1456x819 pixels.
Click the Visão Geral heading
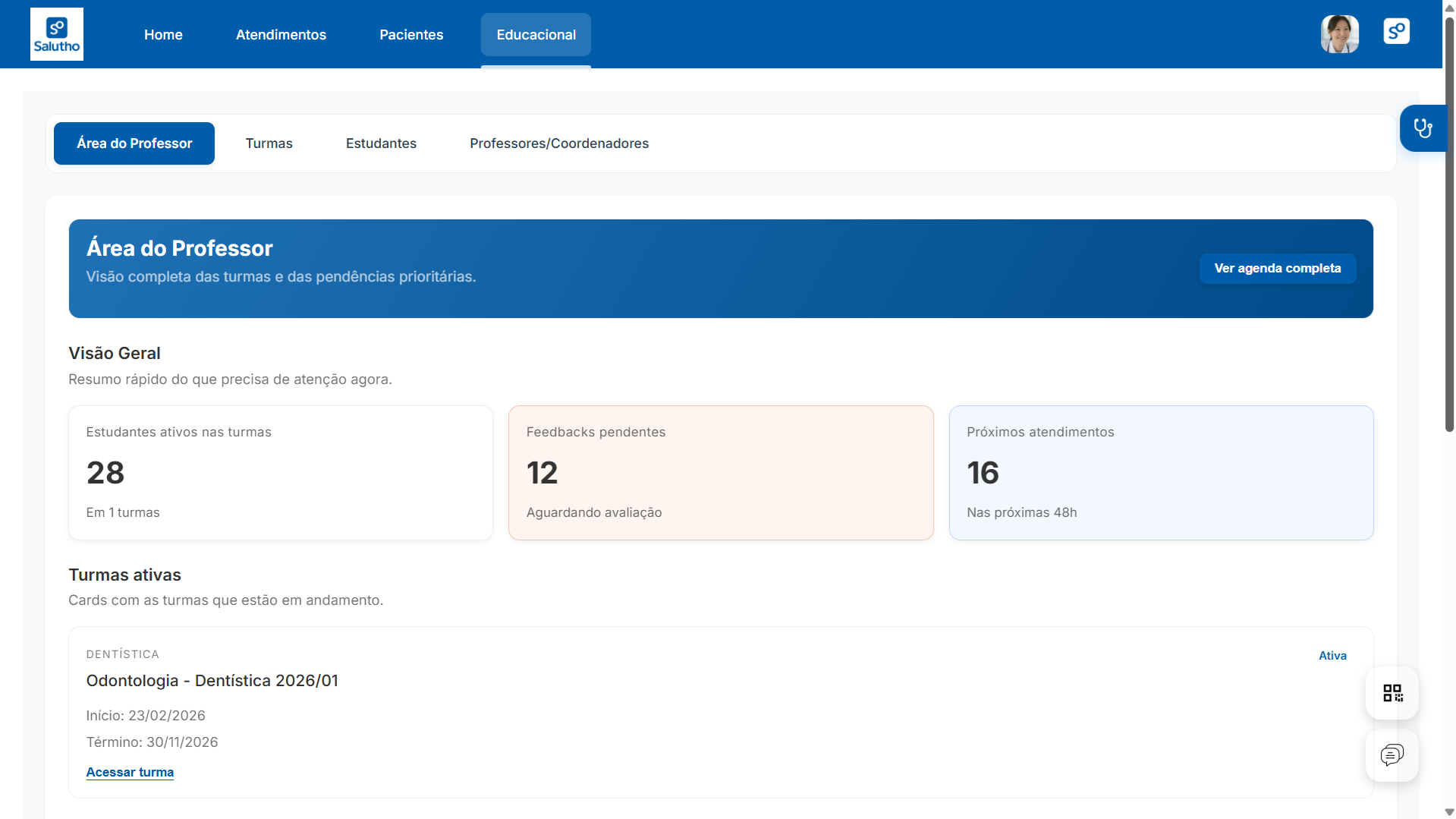pyautogui.click(x=115, y=353)
